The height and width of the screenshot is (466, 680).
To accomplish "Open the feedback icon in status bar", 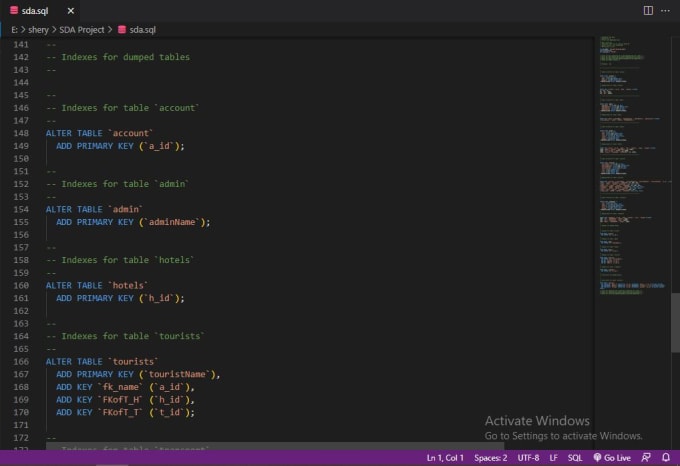I will pos(646,458).
